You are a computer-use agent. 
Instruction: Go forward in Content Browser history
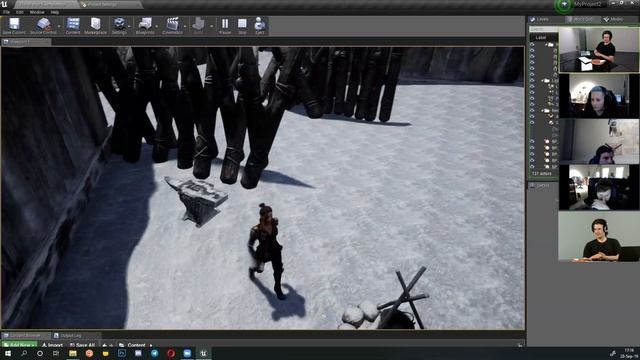[x=111, y=345]
